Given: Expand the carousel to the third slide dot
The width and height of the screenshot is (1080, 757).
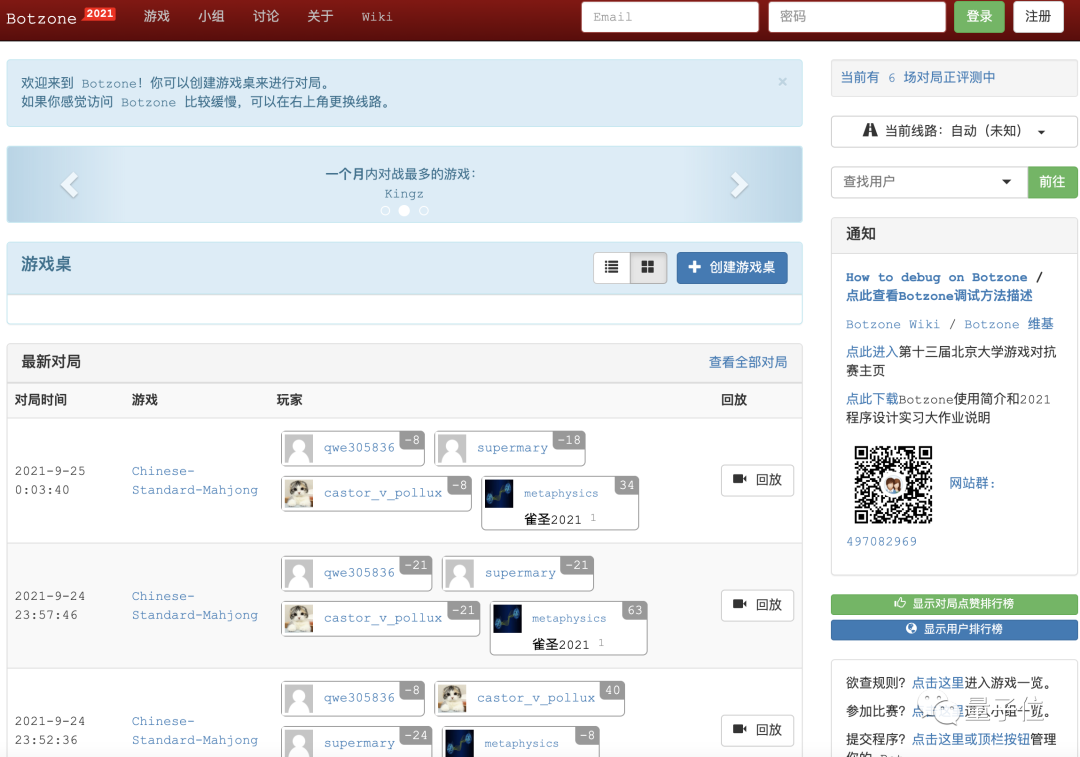Looking at the screenshot, I should (423, 211).
